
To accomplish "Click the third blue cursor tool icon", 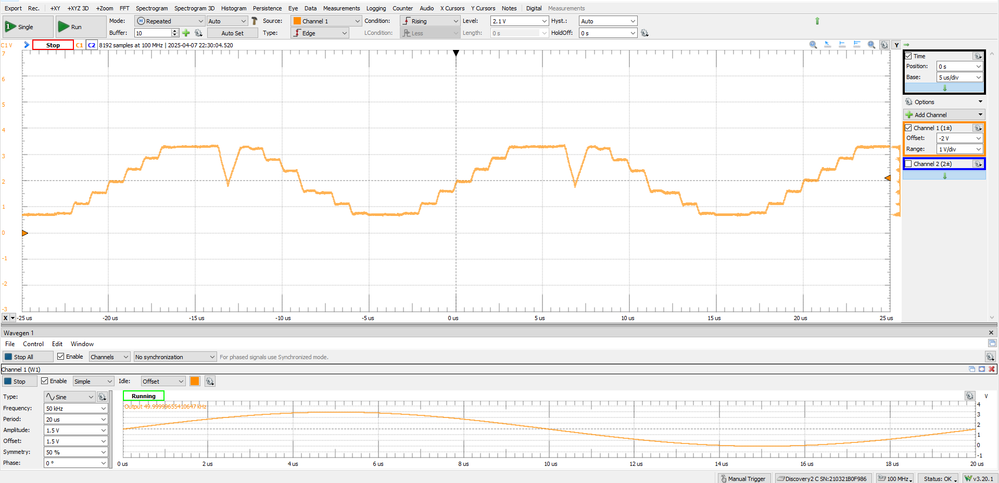I will pos(857,45).
